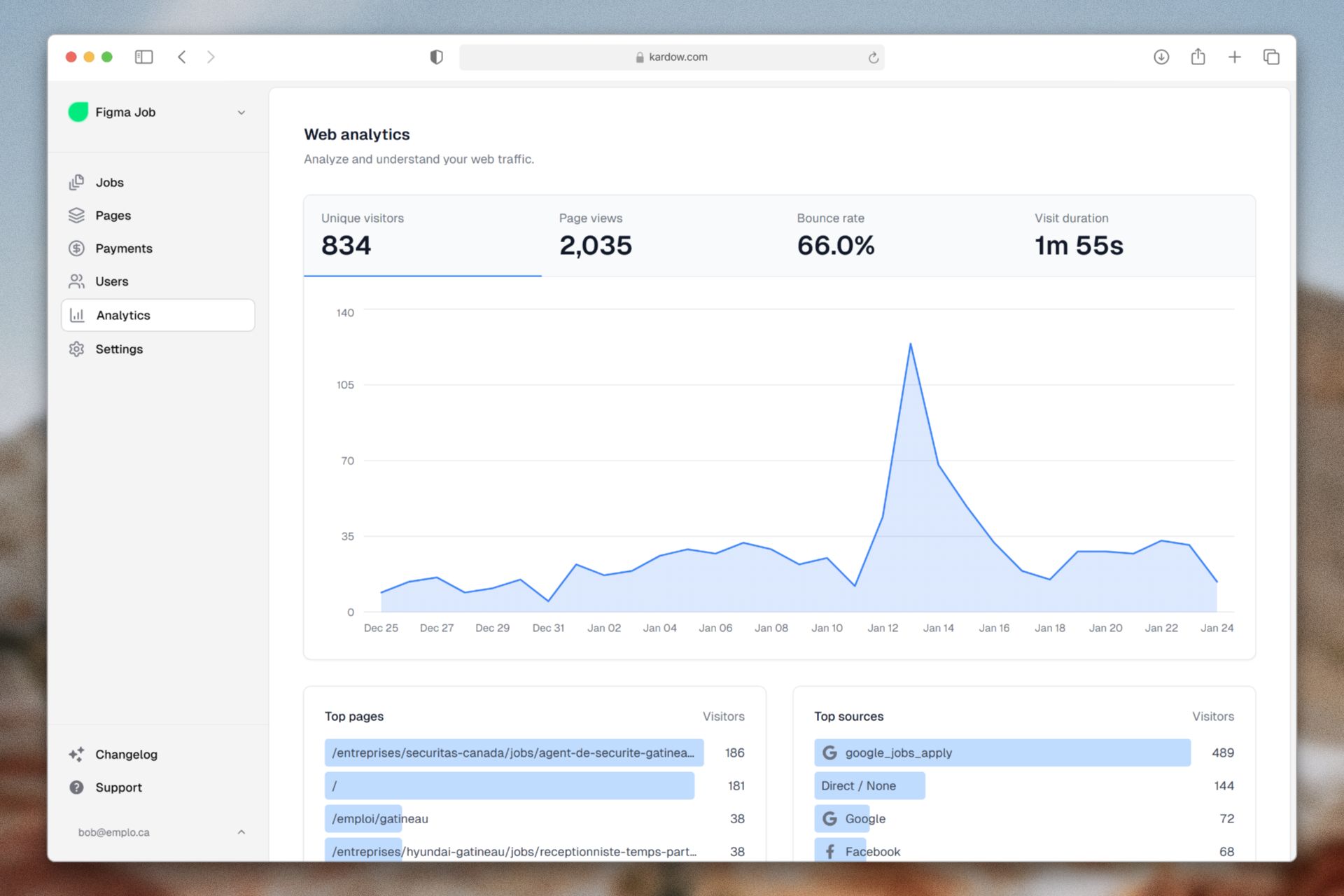
Task: Click the Support help icon
Action: [x=78, y=788]
